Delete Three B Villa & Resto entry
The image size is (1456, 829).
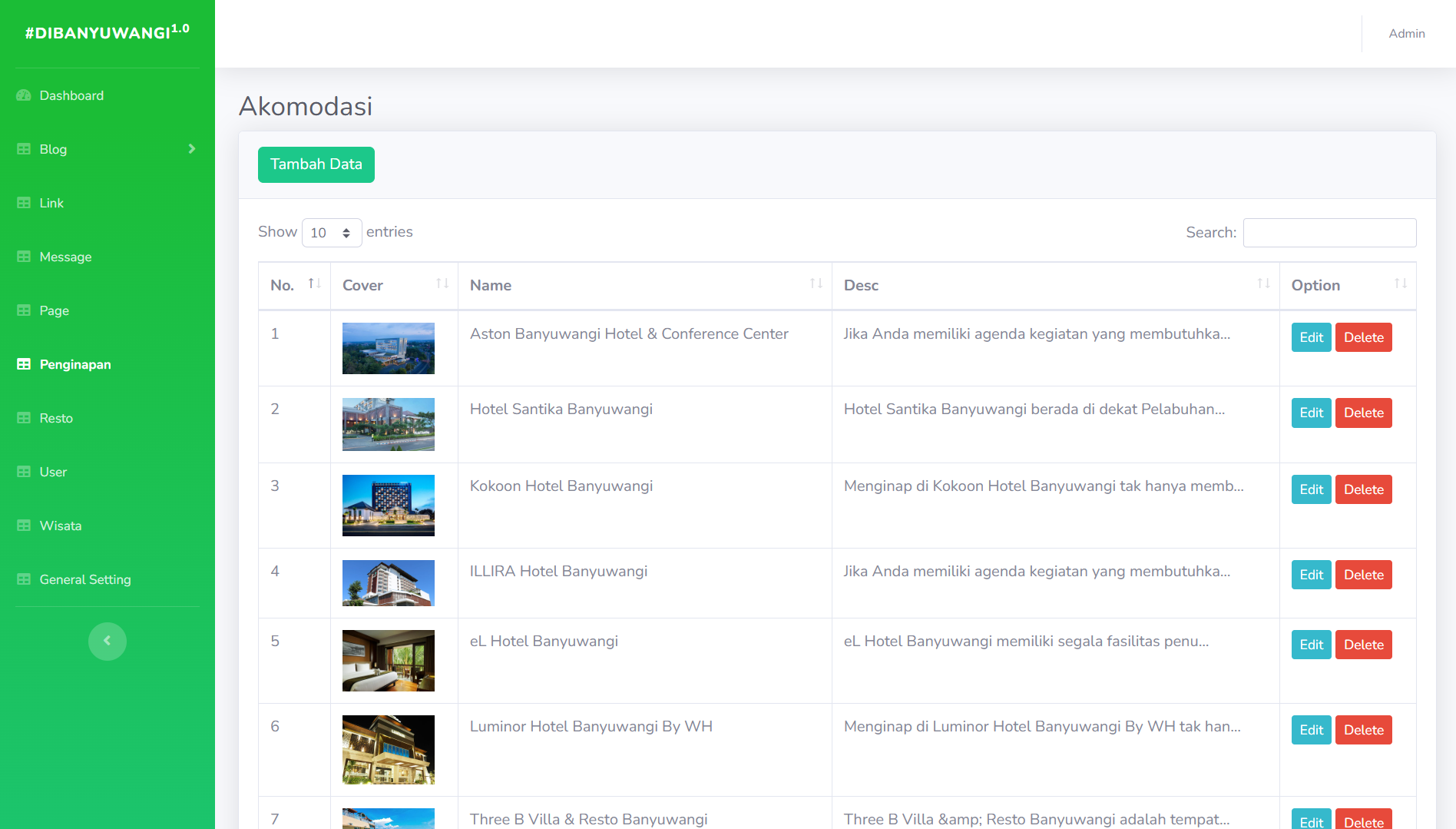tap(1363, 820)
